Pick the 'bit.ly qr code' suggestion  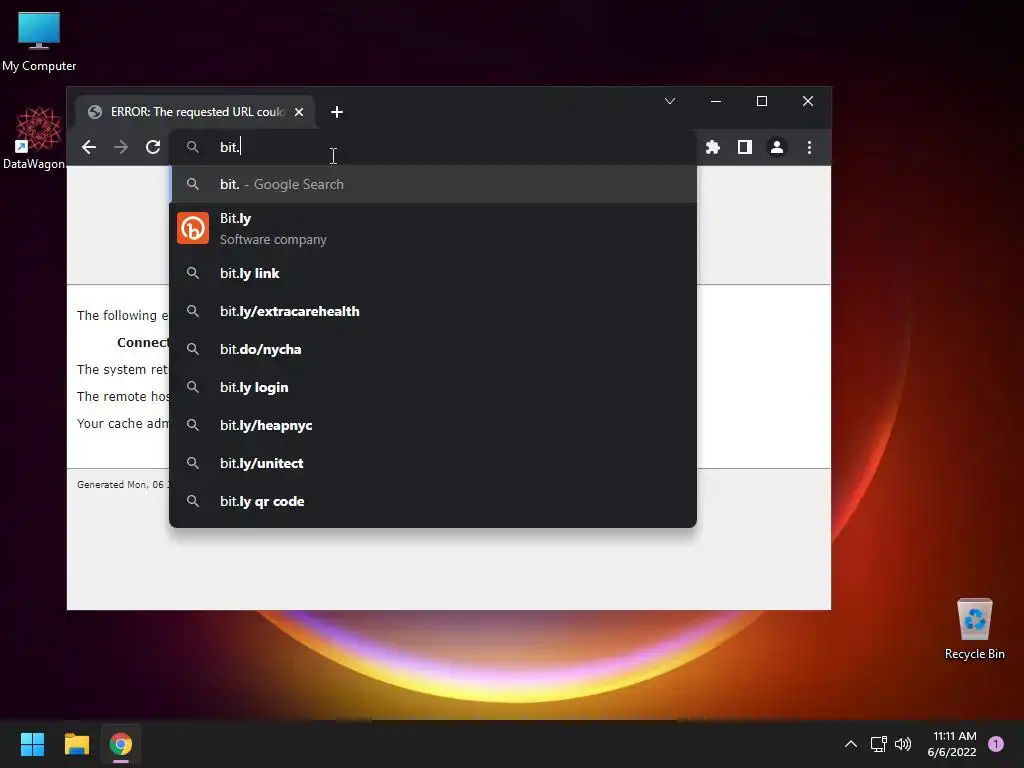coord(432,501)
